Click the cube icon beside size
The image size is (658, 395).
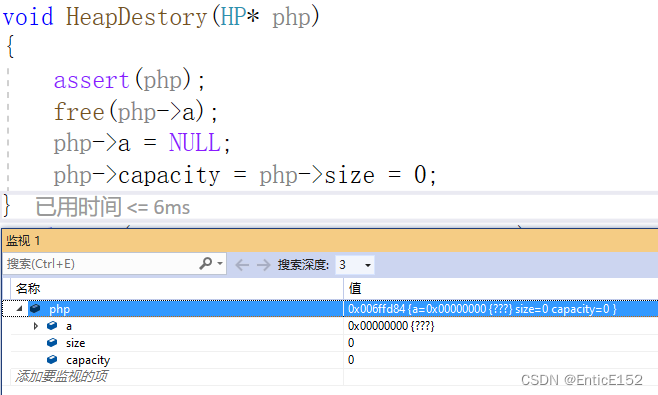tap(52, 343)
